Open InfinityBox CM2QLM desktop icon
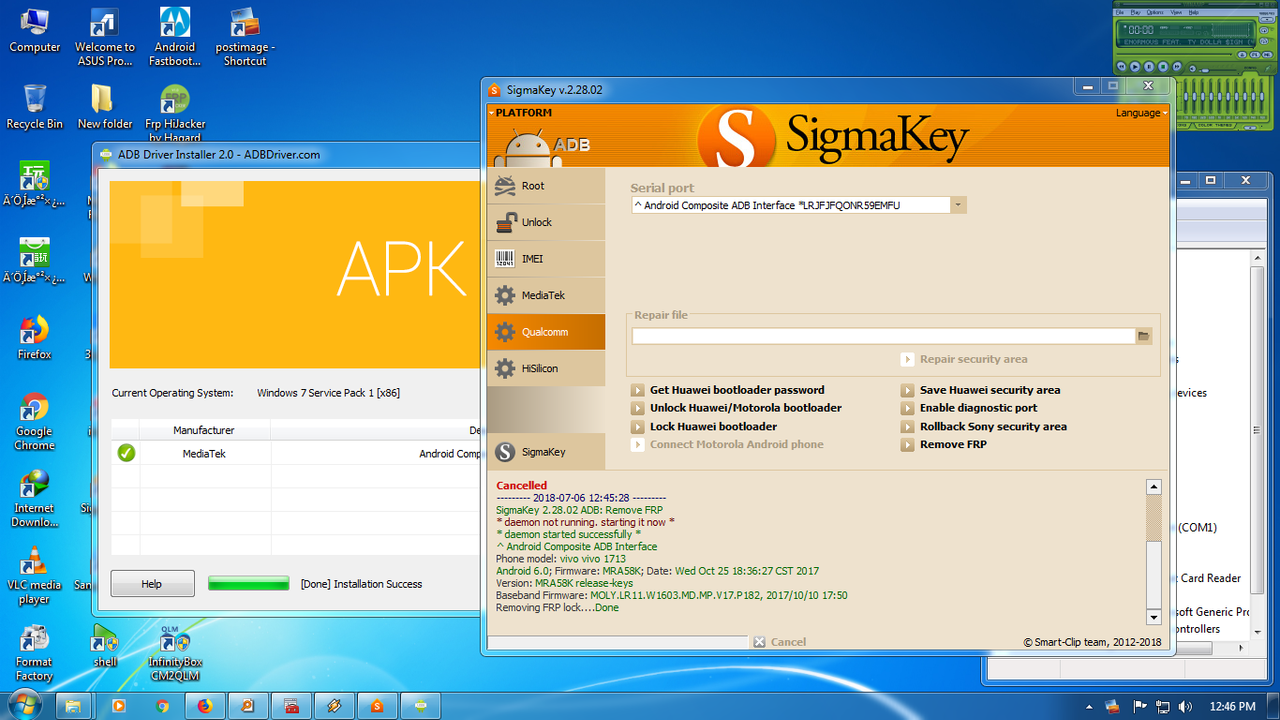The image size is (1280, 720). click(175, 653)
